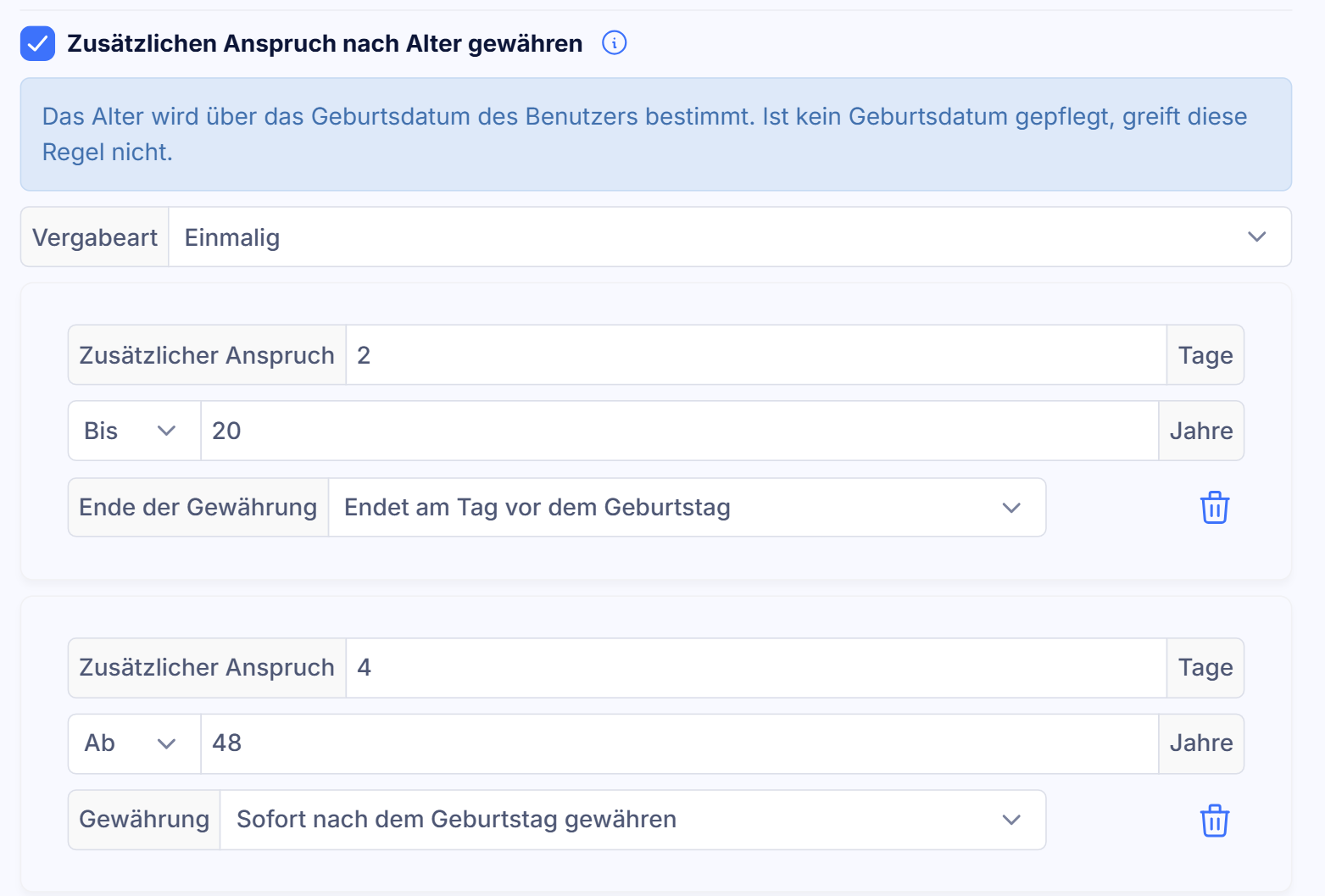Viewport: 1325px width, 896px height.
Task: Click 'Zusätzlicher Anspruch' label in the second rule
Action: 207,668
